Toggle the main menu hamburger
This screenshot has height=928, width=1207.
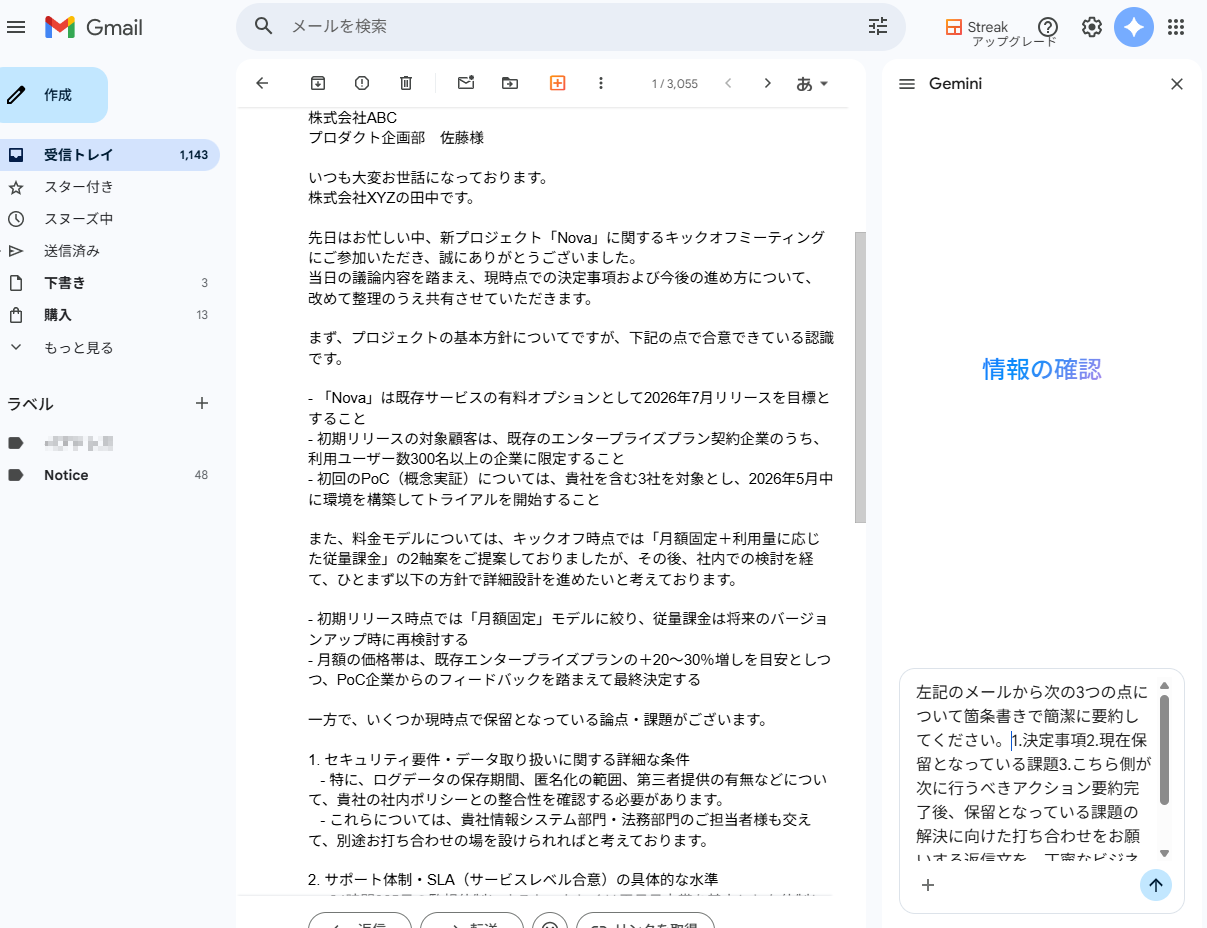click(16, 27)
